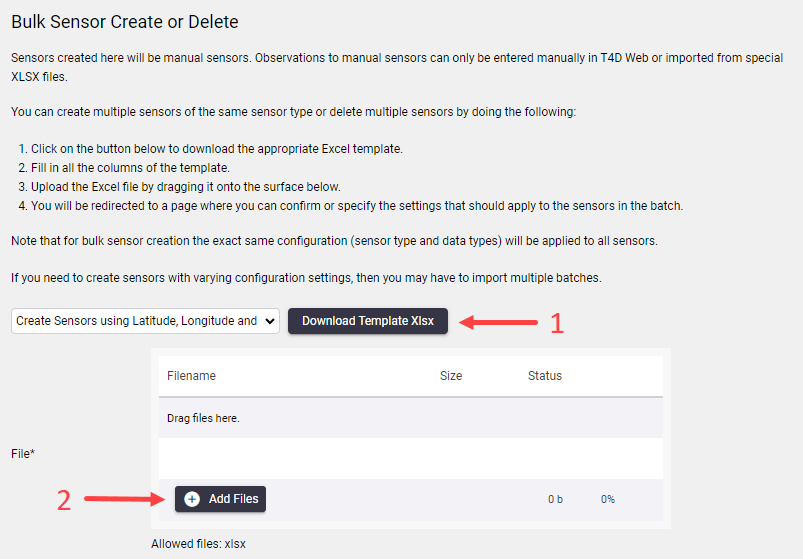Click the Bulk Sensor Create or Delete heading

125,22
